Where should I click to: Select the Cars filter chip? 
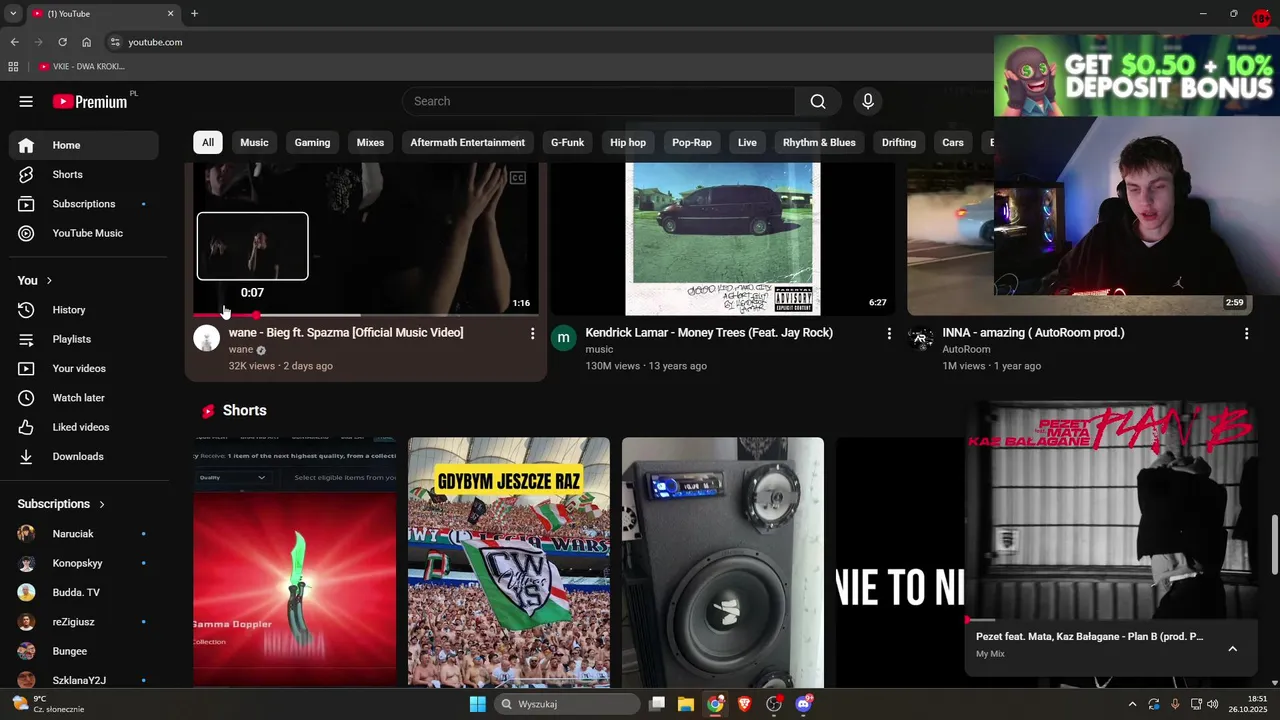point(953,143)
